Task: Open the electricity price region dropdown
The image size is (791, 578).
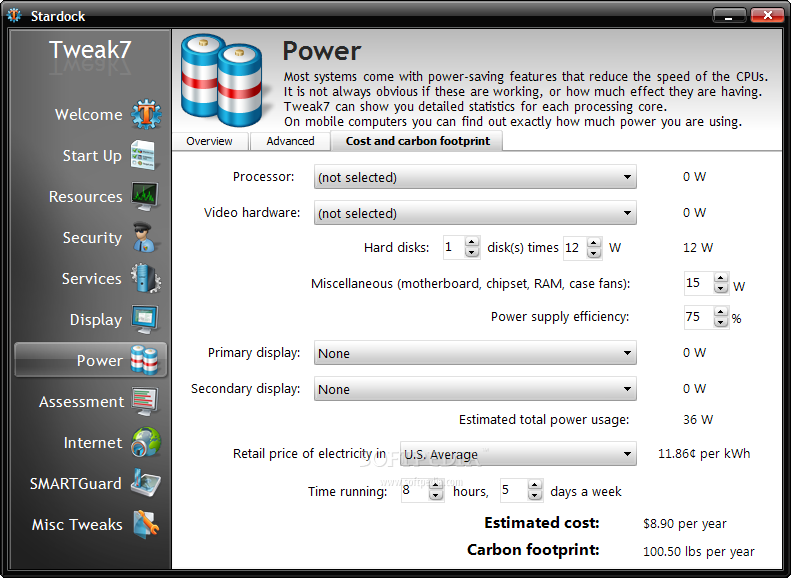Action: pos(518,454)
